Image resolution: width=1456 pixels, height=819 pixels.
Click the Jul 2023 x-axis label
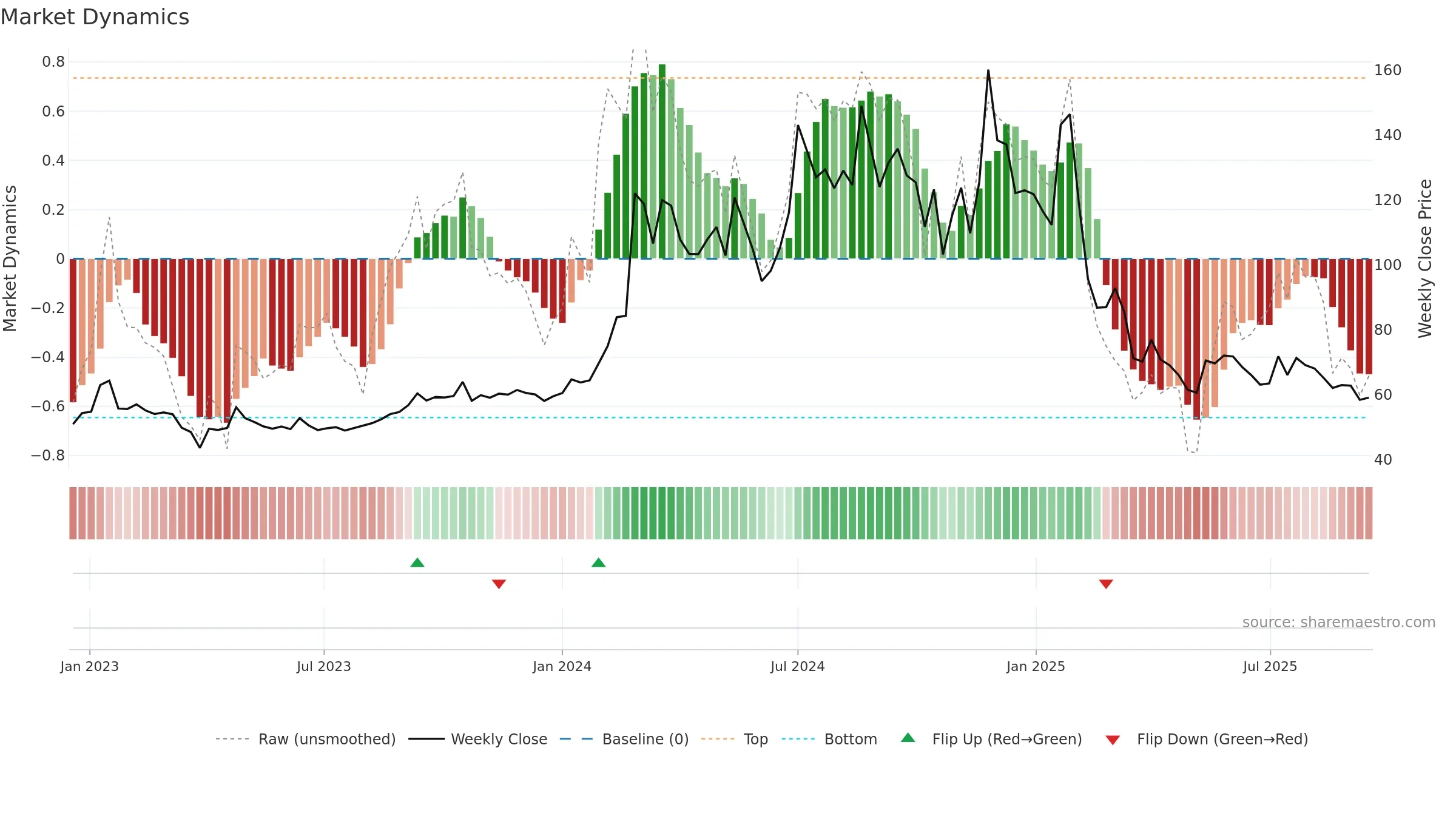(x=324, y=666)
